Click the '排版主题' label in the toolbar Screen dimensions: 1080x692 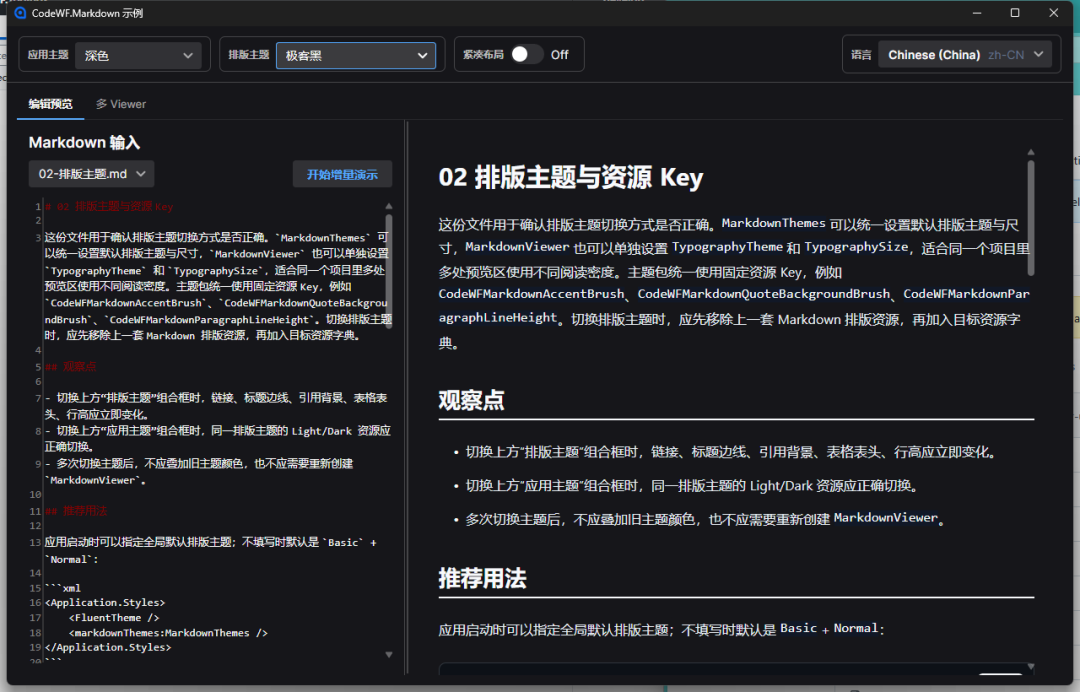(x=249, y=54)
